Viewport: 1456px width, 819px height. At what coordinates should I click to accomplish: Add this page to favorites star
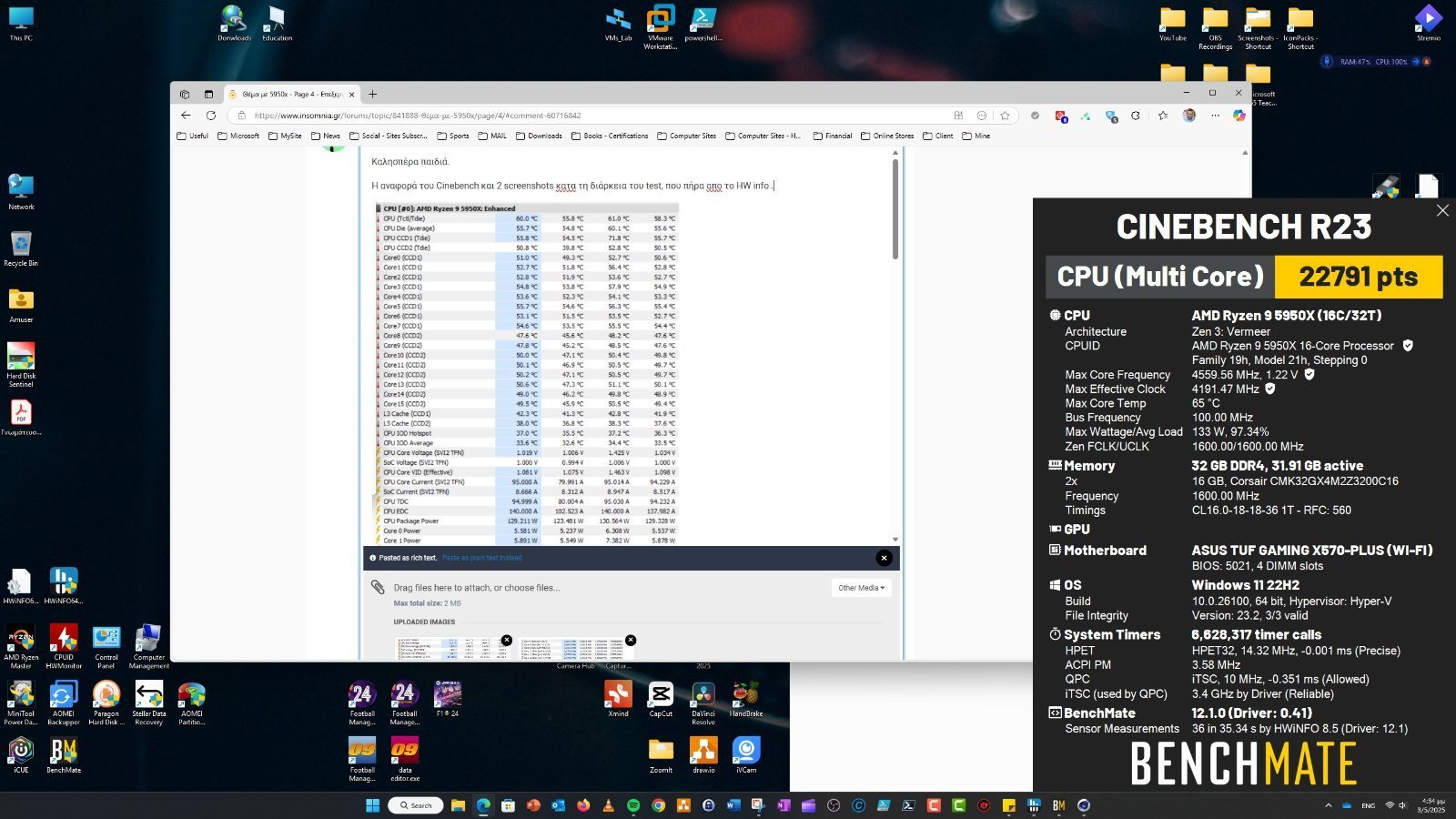1005,116
